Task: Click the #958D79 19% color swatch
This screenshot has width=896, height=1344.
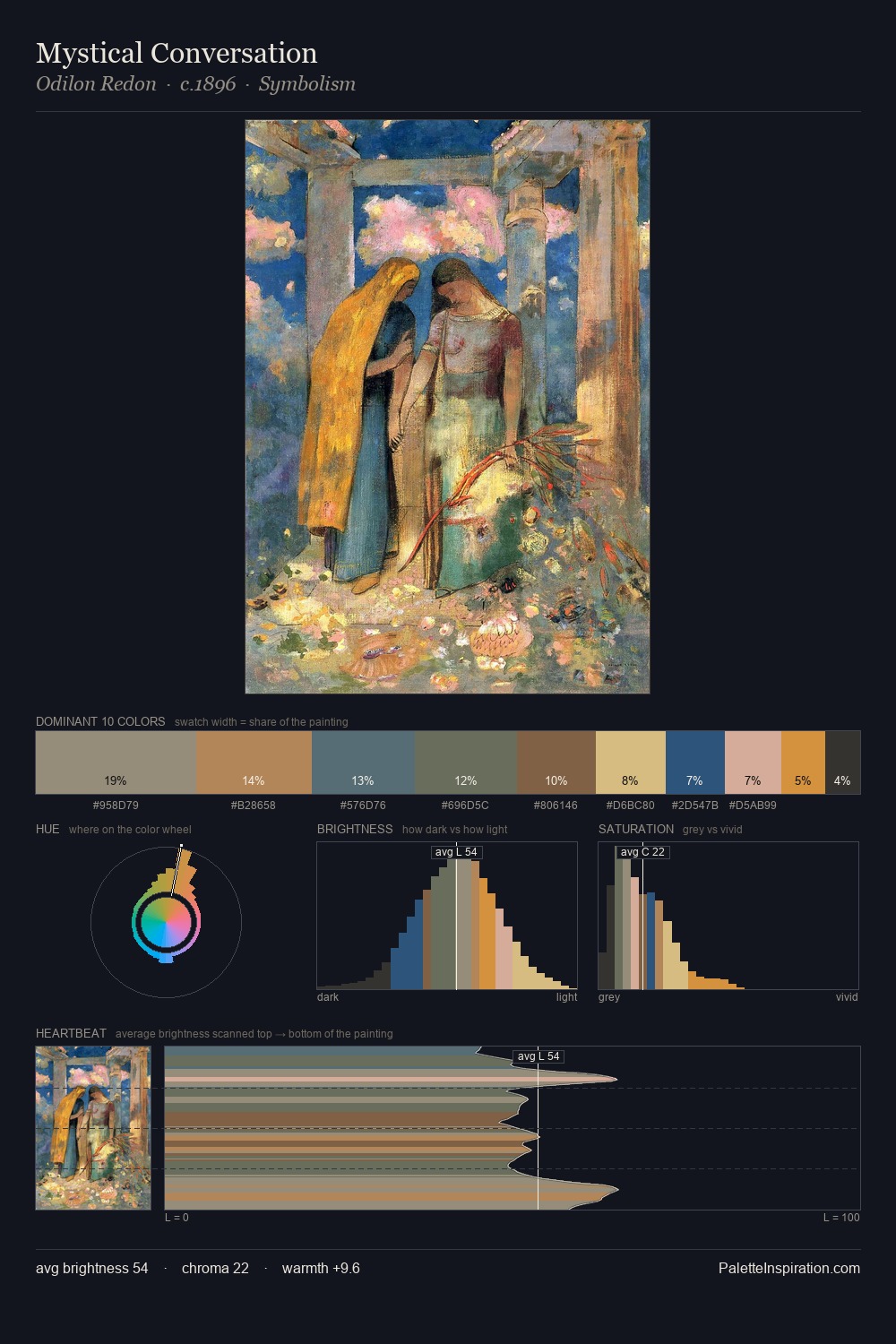Action: click(116, 762)
